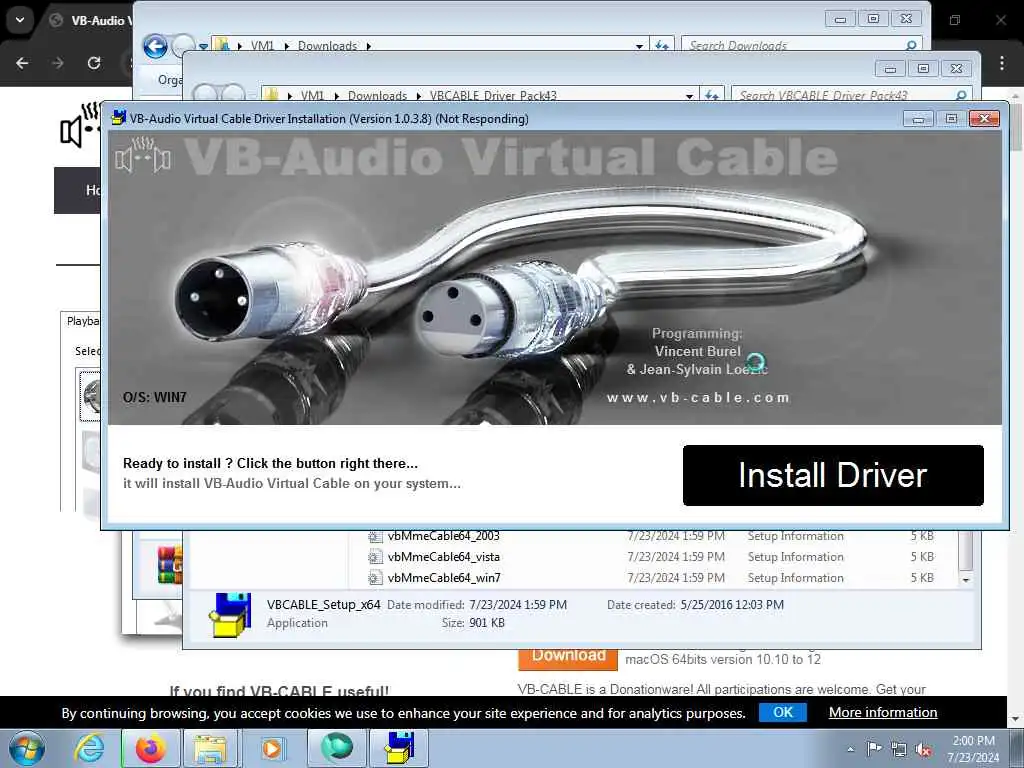Screen dimensions: 1024x768
Task: Click VB-Cable setup floppy icon on taskbar
Action: pos(399,748)
